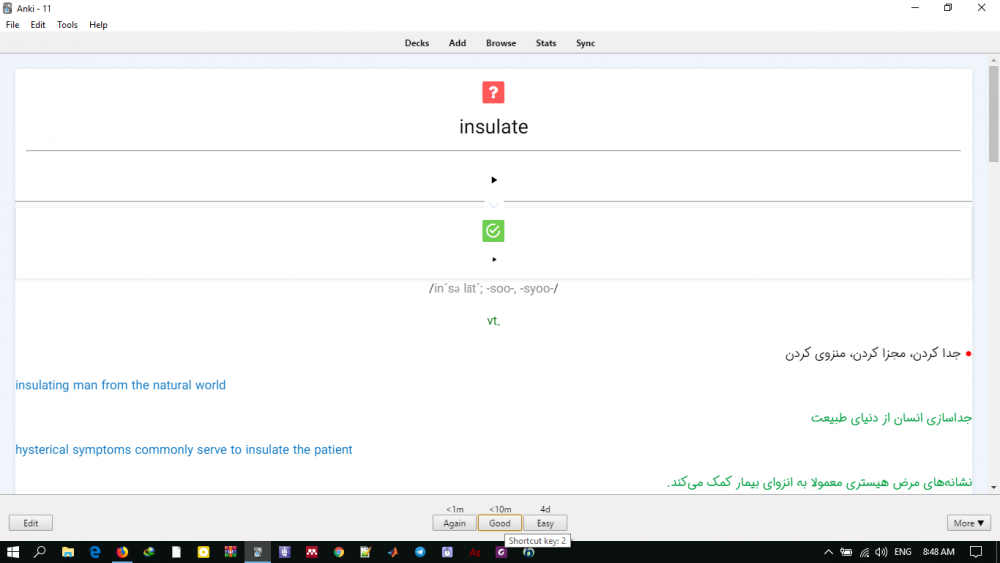Open Telegram from the taskbar
Viewport: 1000px width, 563px height.
(420, 552)
